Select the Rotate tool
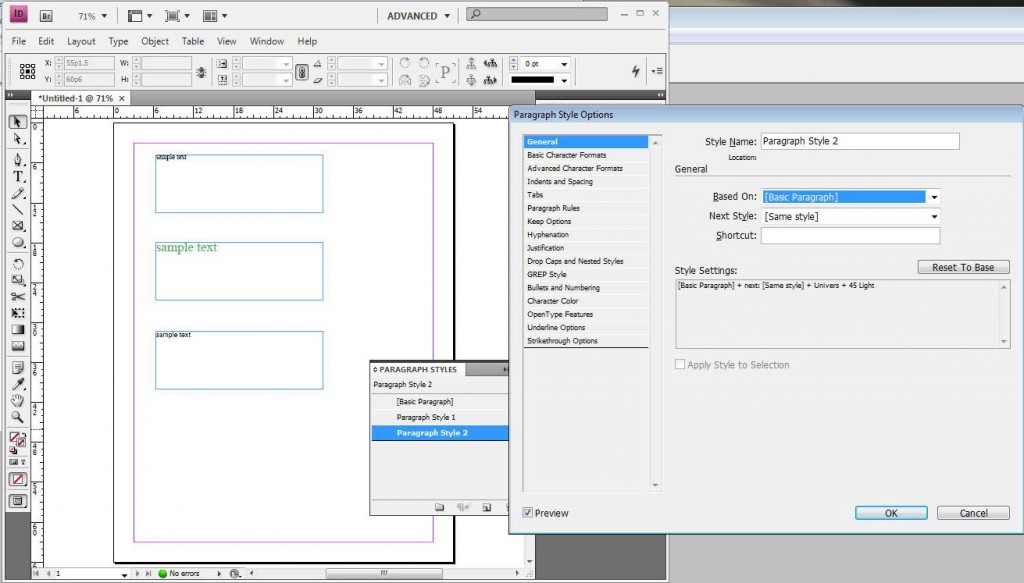 click(18, 264)
